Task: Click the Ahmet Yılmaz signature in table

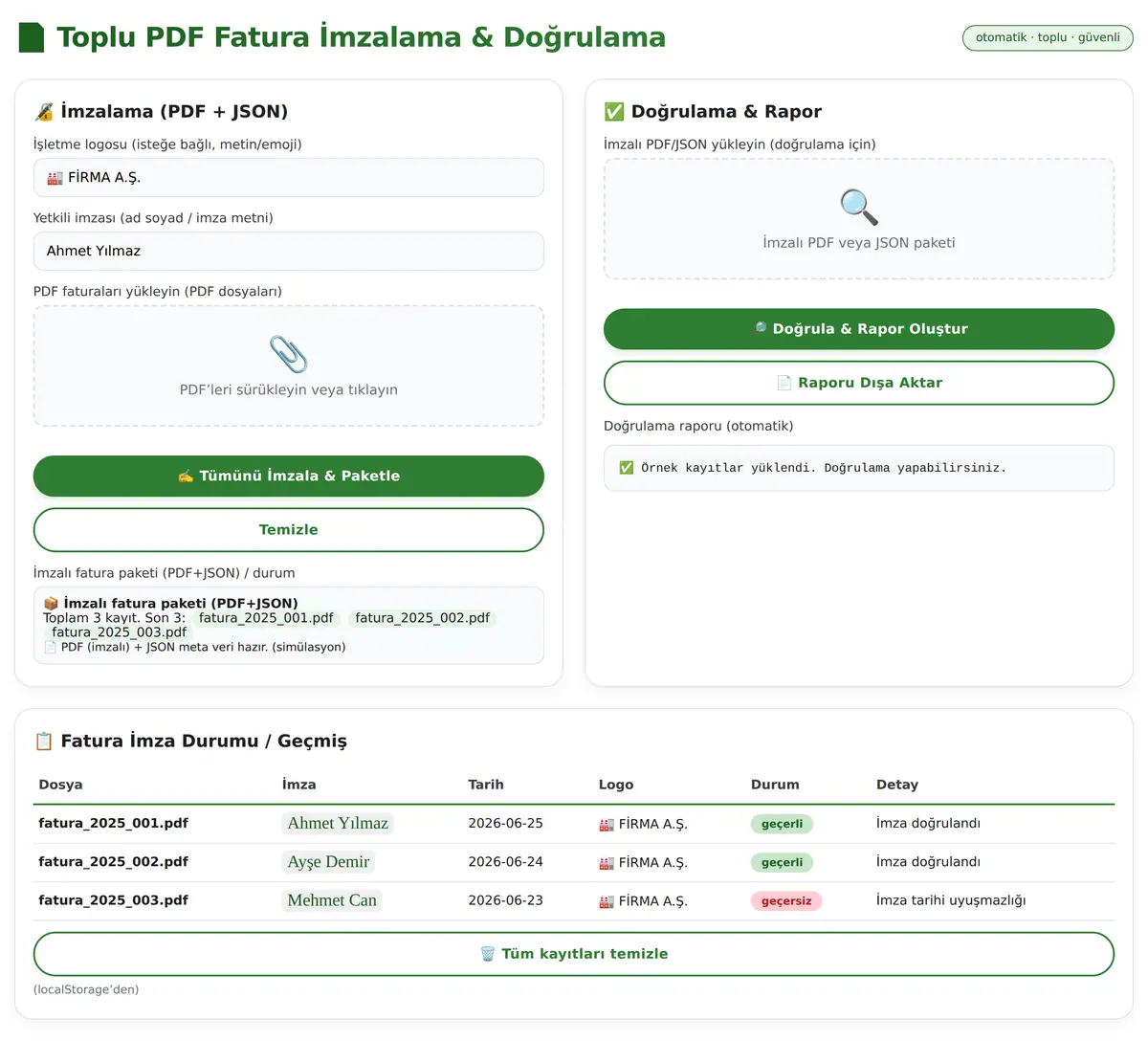Action: 338,824
